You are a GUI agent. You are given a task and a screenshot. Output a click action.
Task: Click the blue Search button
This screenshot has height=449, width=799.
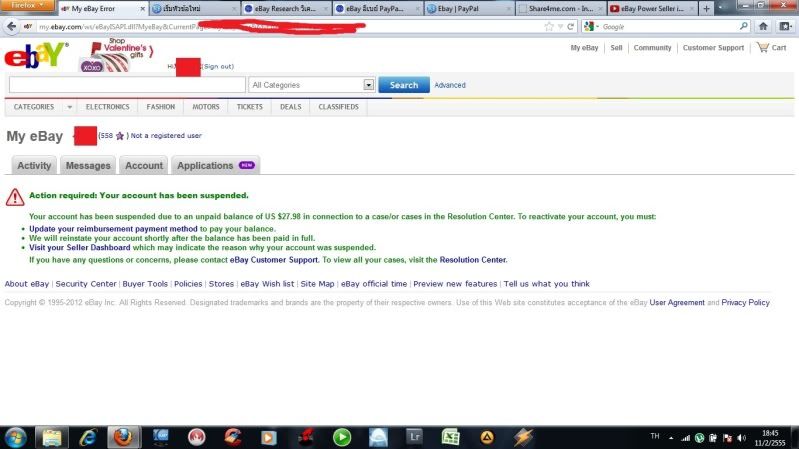click(404, 85)
